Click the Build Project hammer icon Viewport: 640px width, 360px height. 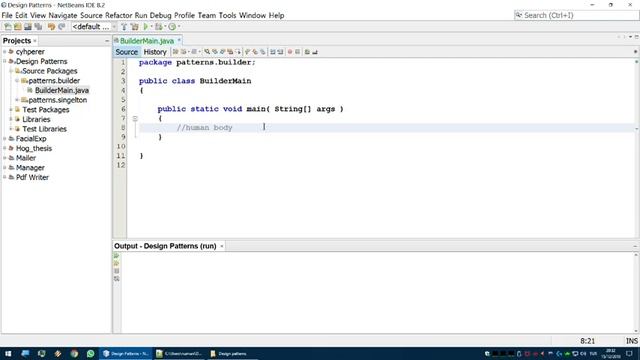(x=124, y=27)
